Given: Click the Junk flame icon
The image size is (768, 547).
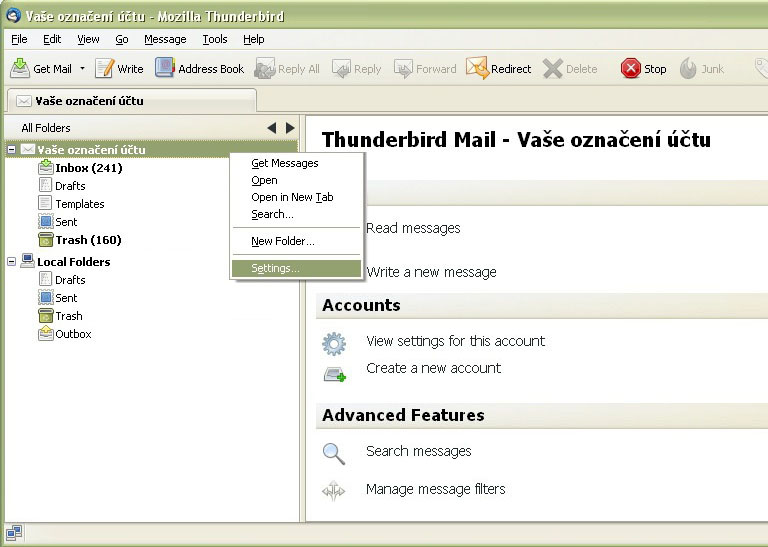Looking at the screenshot, I should click(688, 68).
